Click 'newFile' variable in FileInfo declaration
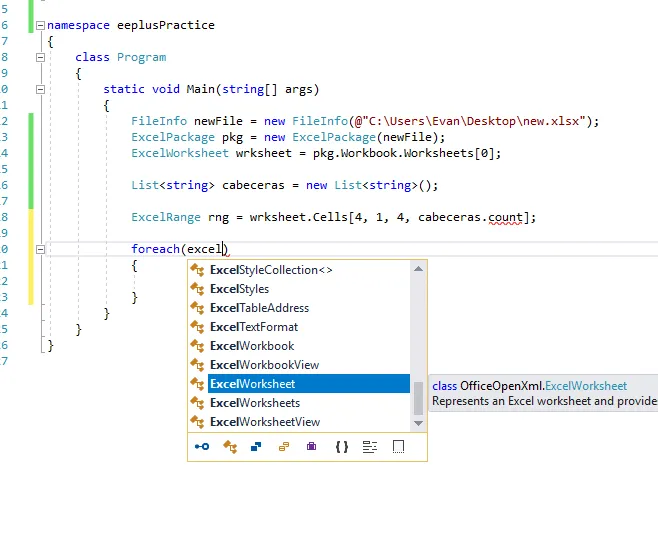Viewport: 658px width, 551px height. [x=218, y=121]
